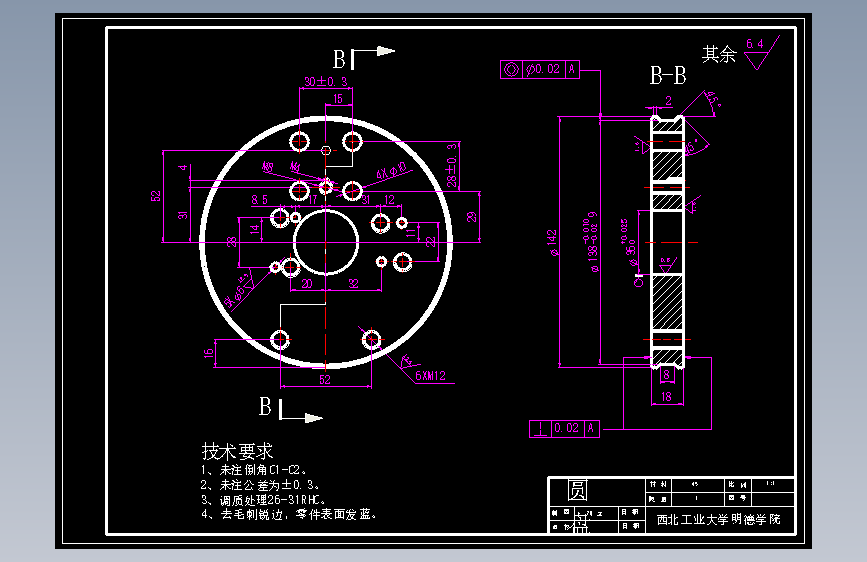Select note 4 about deburring and bluing
Image resolution: width=867 pixels, height=562 pixels.
(289, 514)
